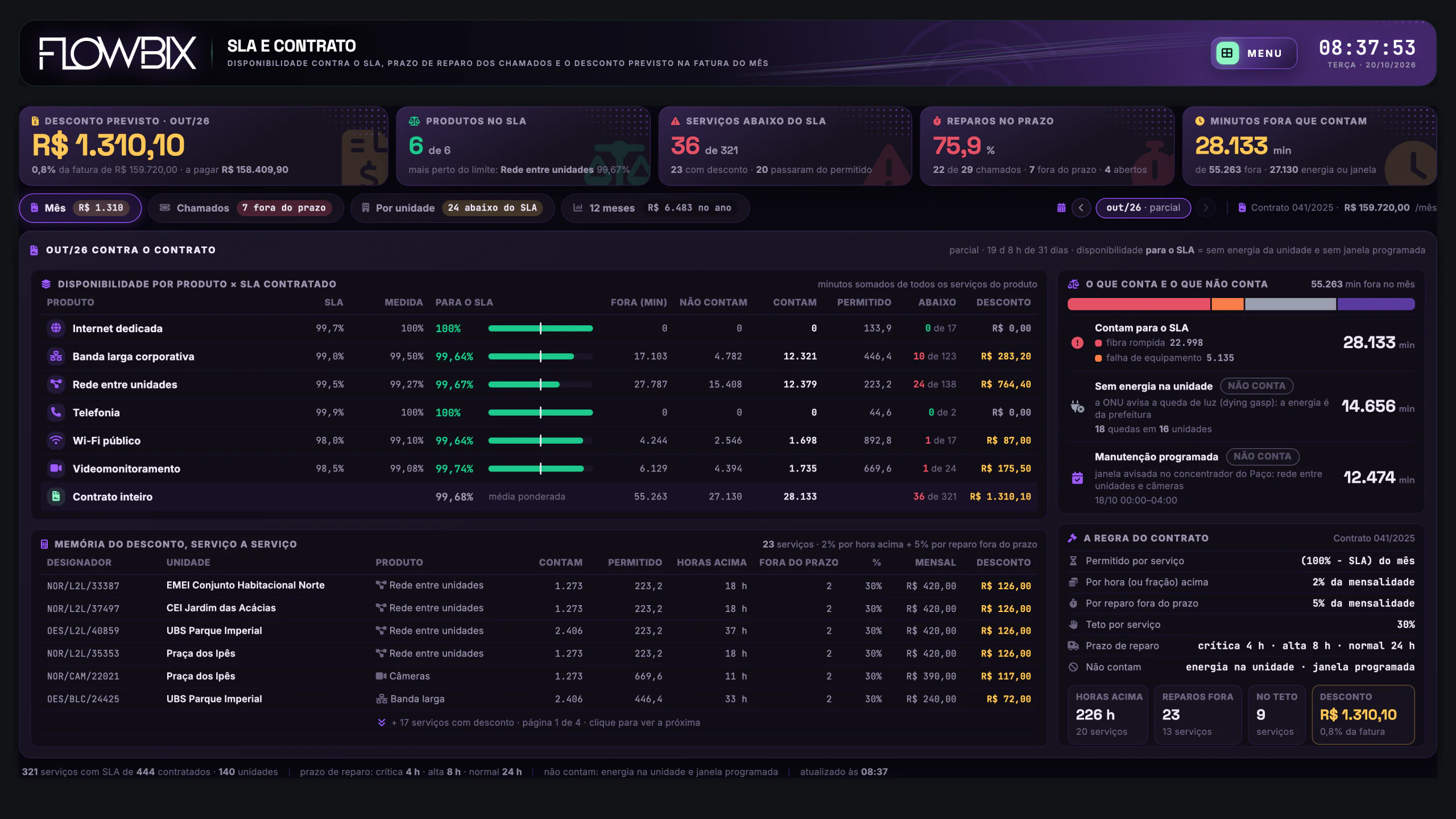This screenshot has width=1456, height=819.
Task: Switch to the 12 meses tab
Action: pos(655,208)
